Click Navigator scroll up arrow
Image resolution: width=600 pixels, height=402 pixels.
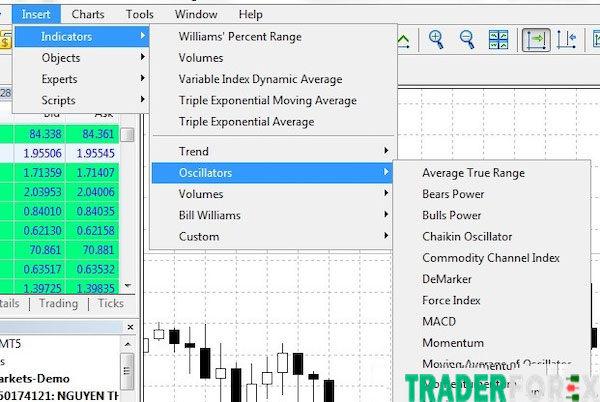point(128,344)
